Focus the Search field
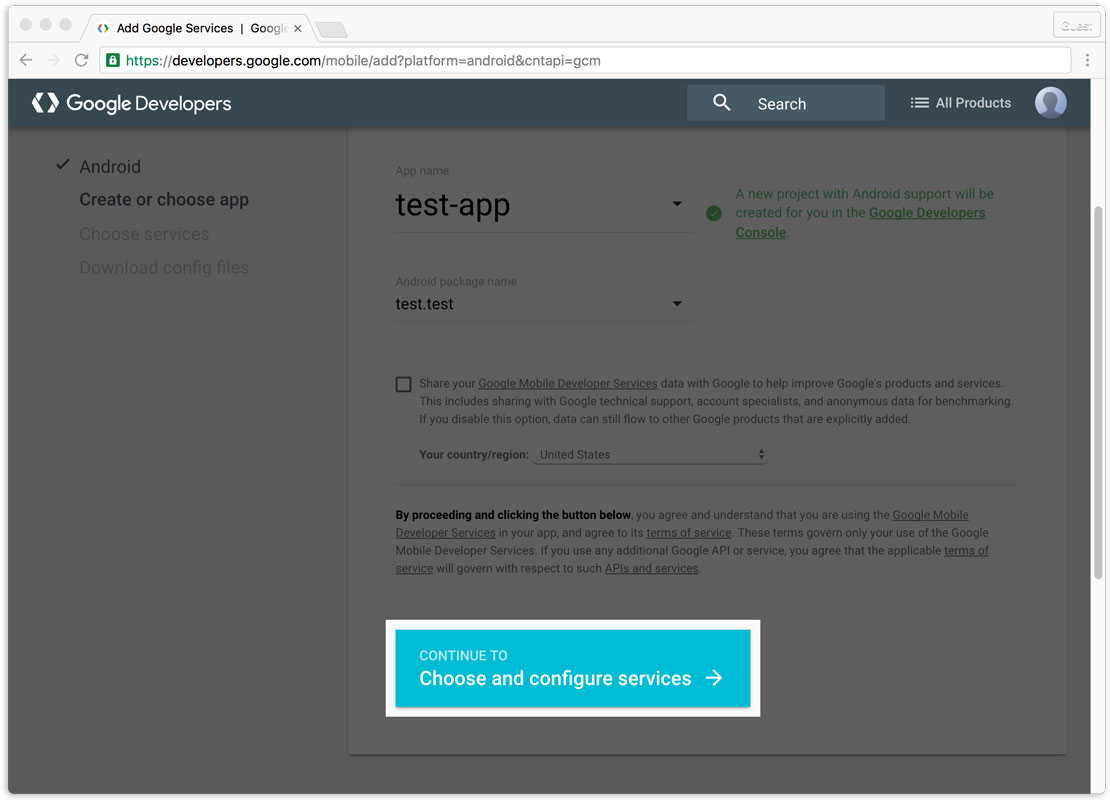This screenshot has width=1110, height=801. click(786, 103)
